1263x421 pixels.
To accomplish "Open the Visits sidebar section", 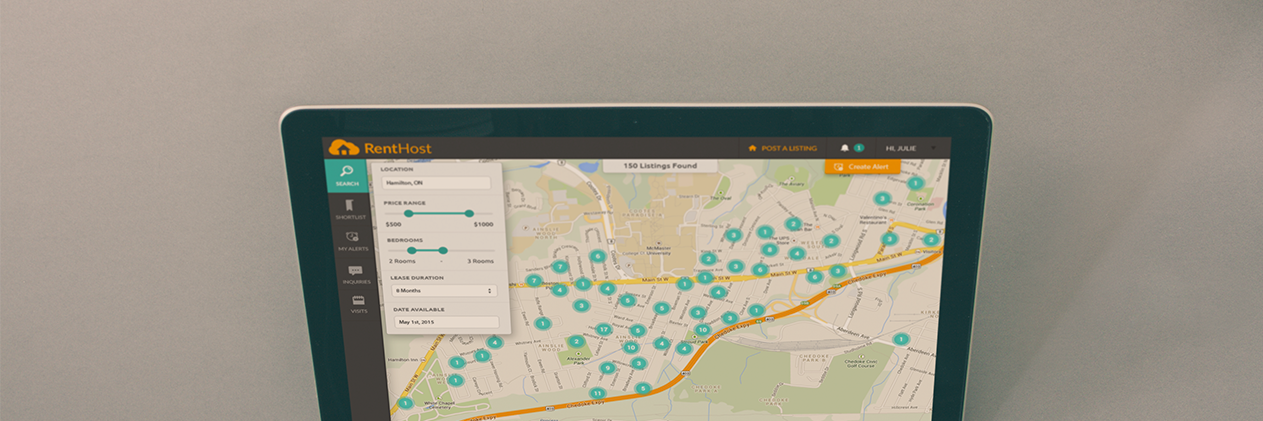I will click(x=358, y=303).
